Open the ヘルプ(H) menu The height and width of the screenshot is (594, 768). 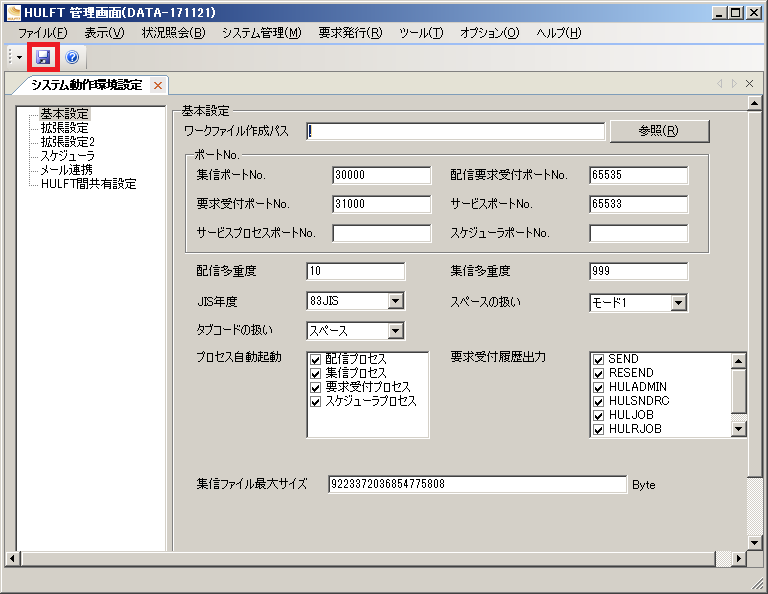click(558, 33)
